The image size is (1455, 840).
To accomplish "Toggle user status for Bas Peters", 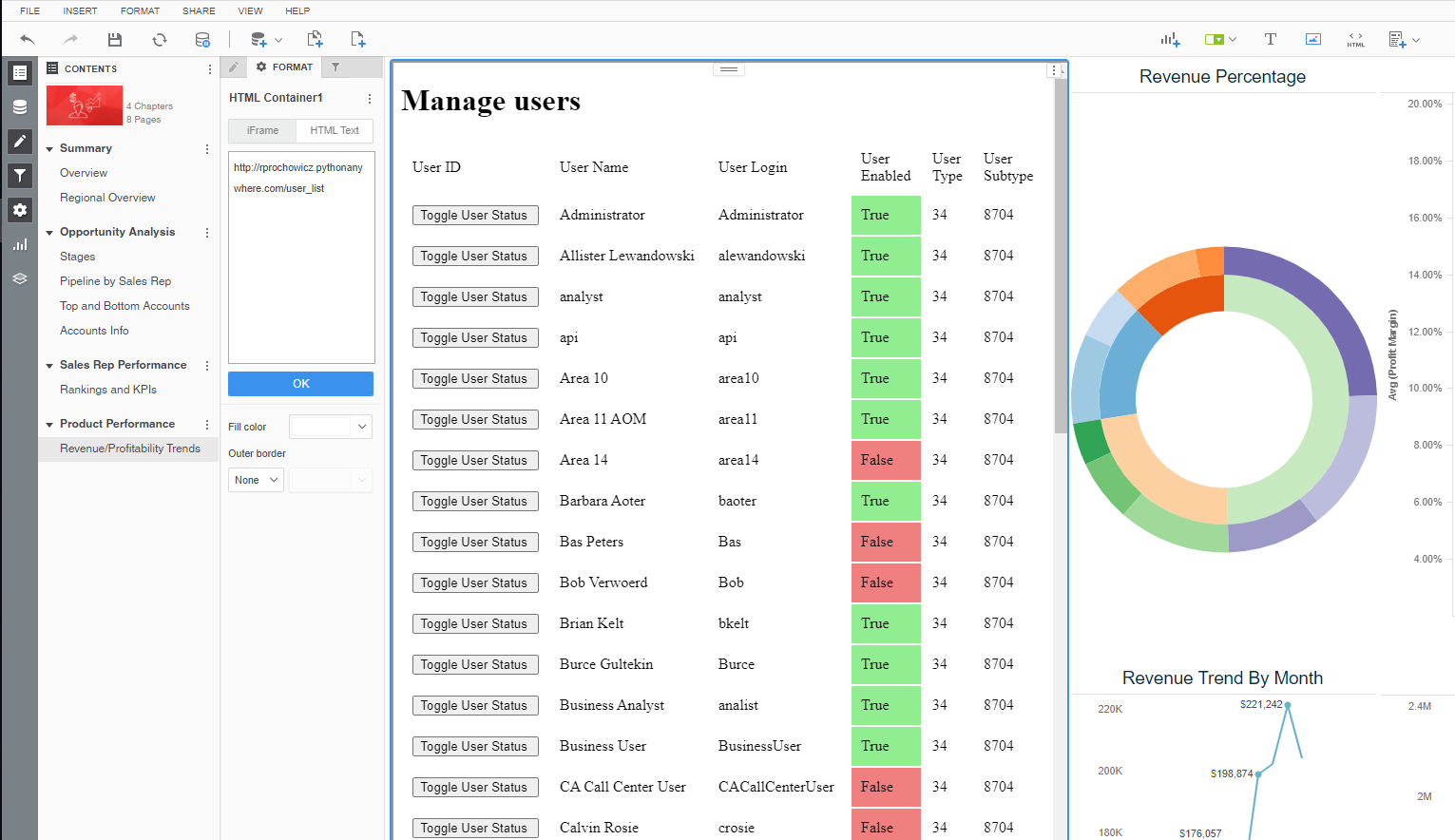I will point(475,542).
